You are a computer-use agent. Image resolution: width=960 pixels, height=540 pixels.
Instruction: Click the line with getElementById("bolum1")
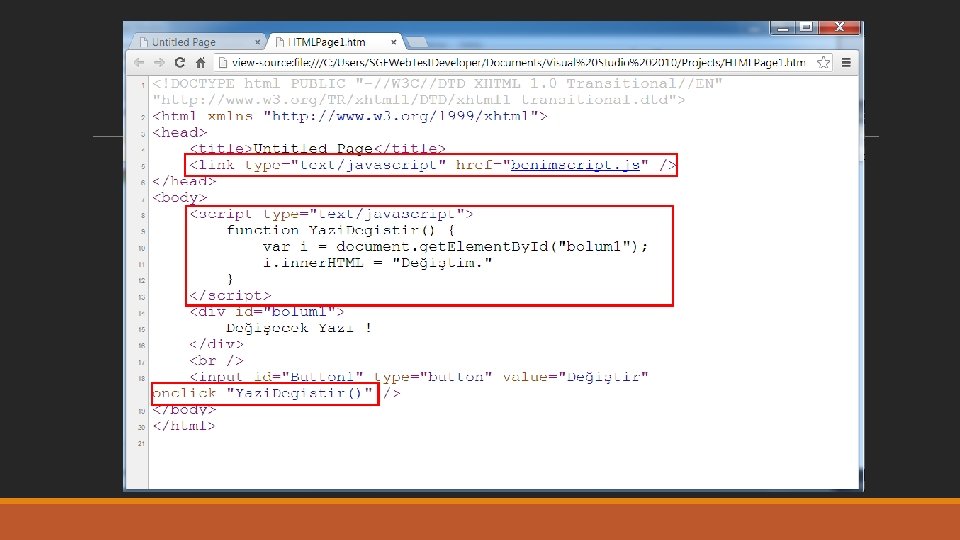(455, 247)
